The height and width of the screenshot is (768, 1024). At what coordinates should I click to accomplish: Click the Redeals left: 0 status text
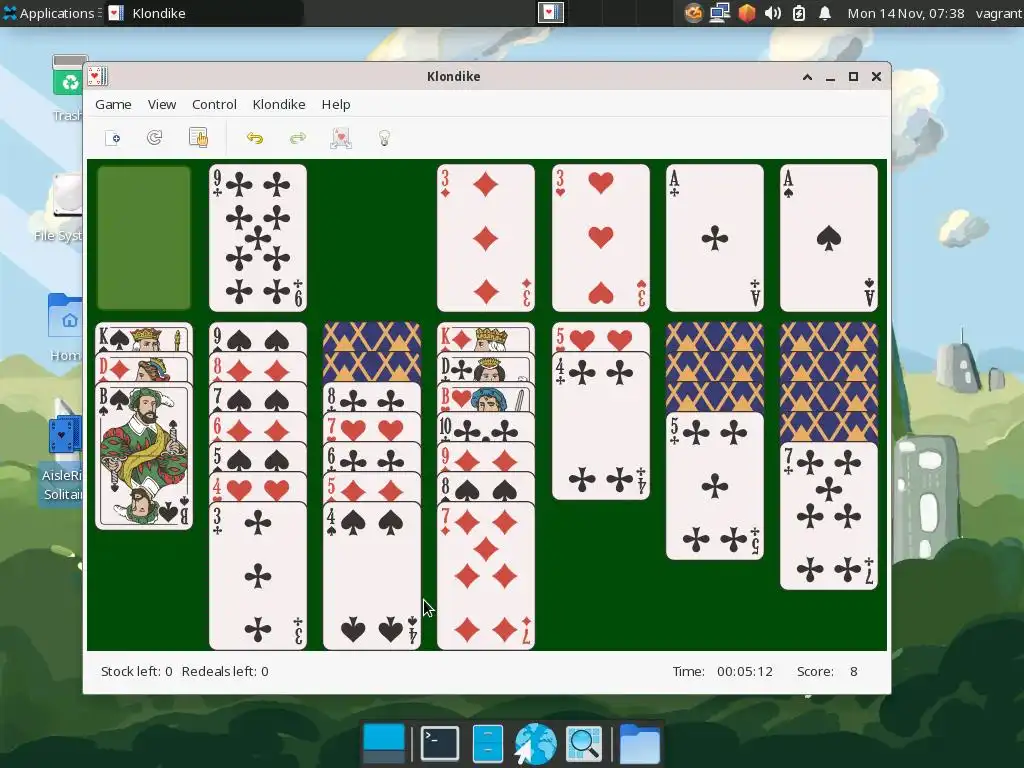tap(225, 671)
